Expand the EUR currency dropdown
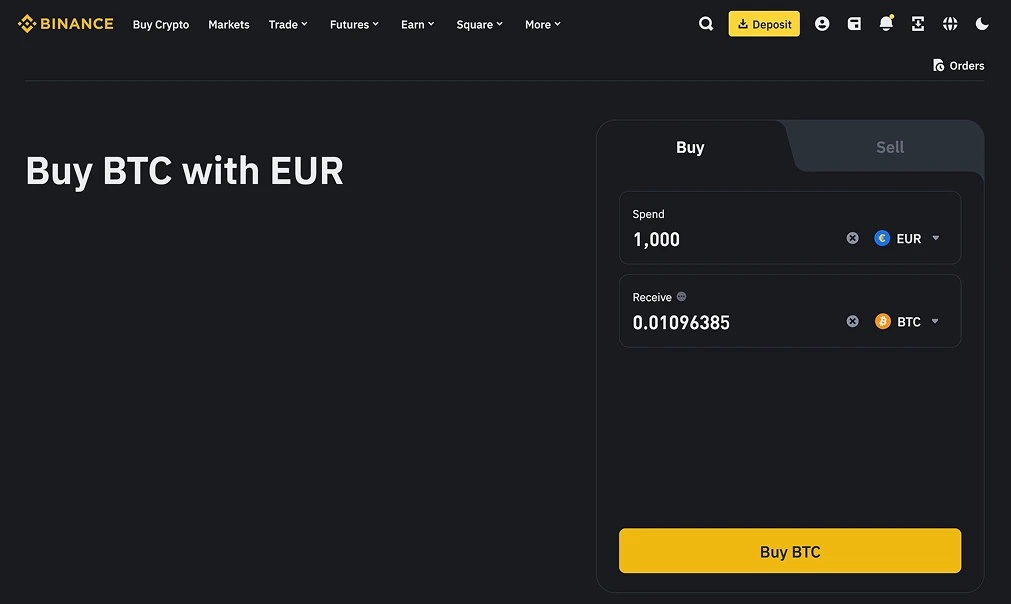 tap(908, 238)
